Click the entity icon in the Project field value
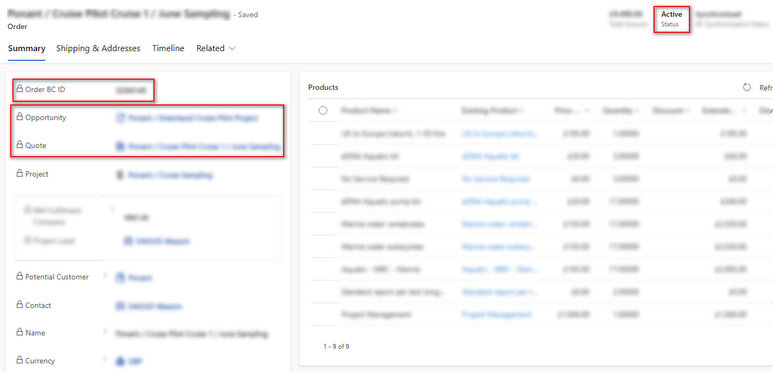Viewport: 773px width, 372px height. [x=120, y=175]
